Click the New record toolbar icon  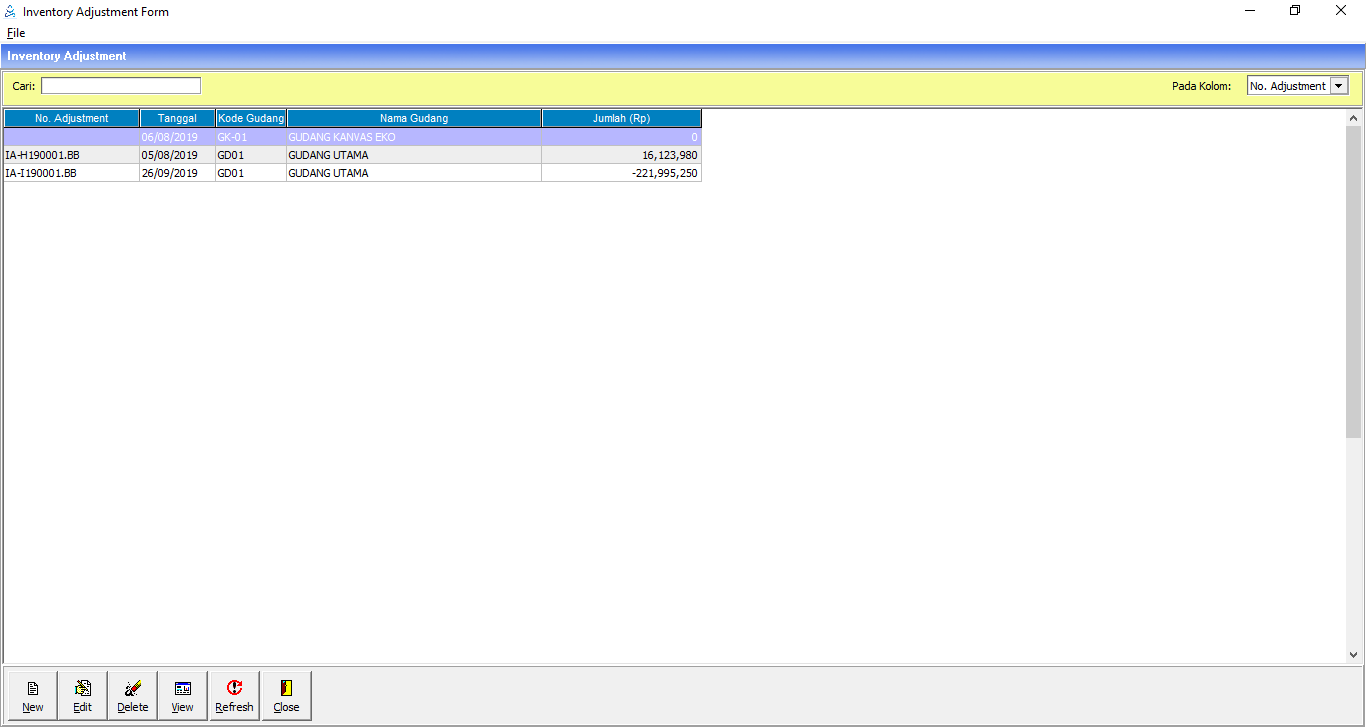pos(32,689)
